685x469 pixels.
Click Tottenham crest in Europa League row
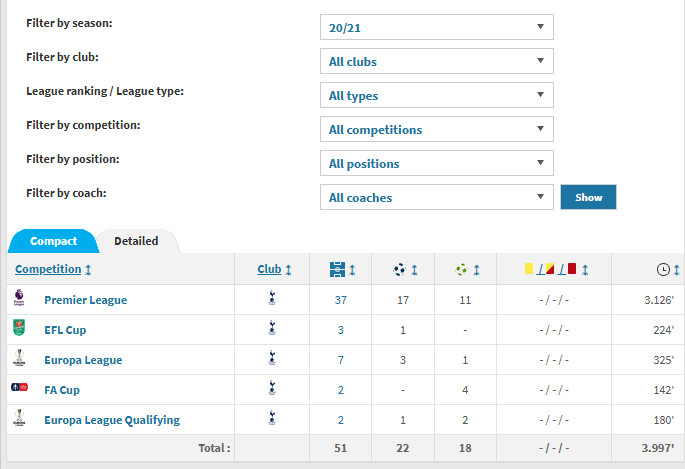[271, 359]
